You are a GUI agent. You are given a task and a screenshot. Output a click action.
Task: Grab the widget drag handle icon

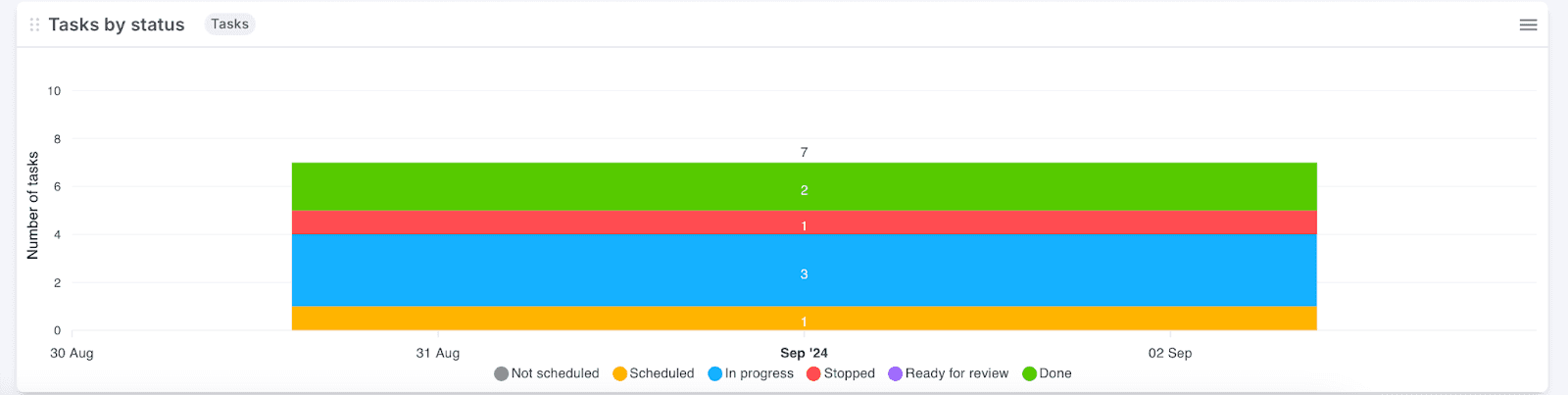(34, 25)
